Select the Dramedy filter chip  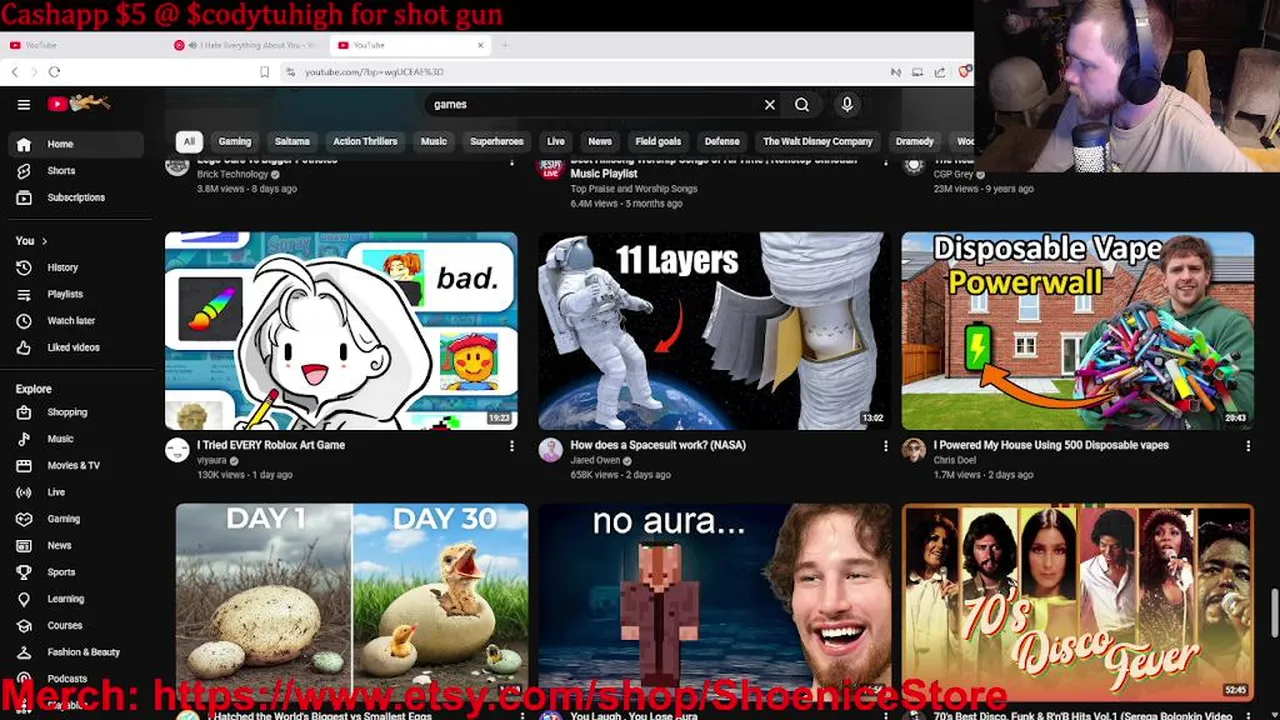(x=915, y=142)
